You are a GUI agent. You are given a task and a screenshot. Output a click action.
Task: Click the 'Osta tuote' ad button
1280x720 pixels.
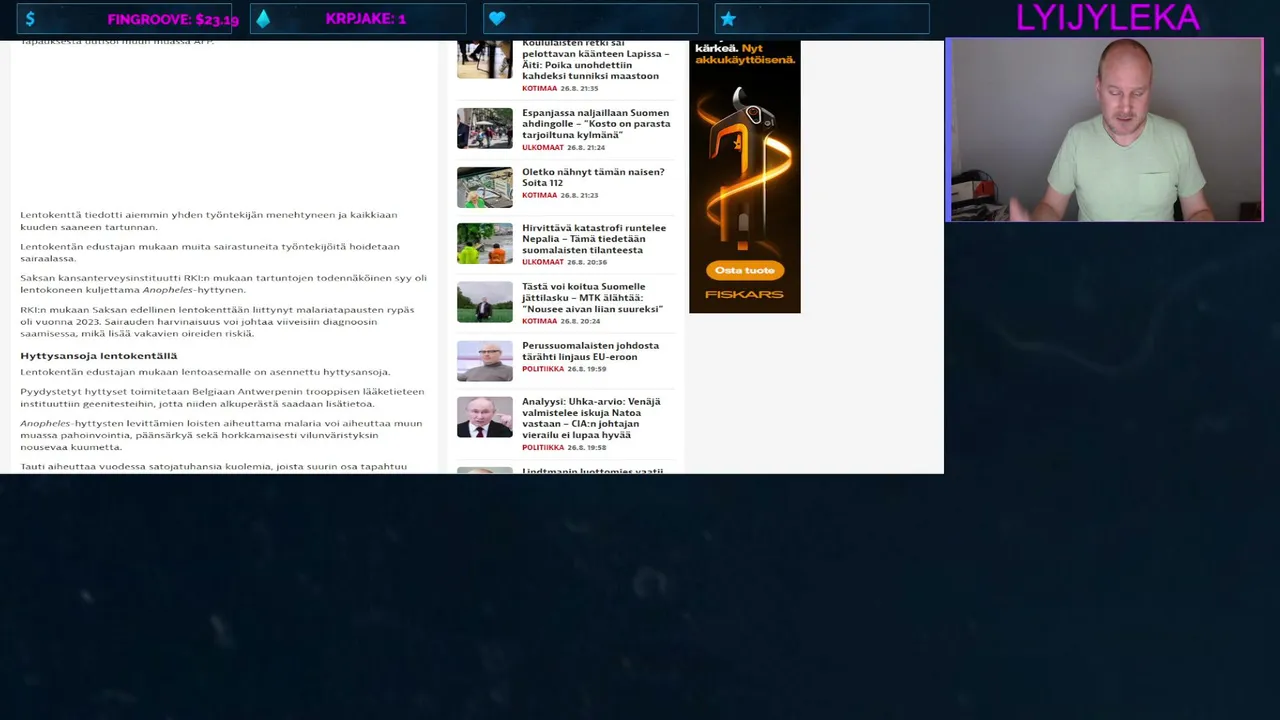tap(745, 270)
